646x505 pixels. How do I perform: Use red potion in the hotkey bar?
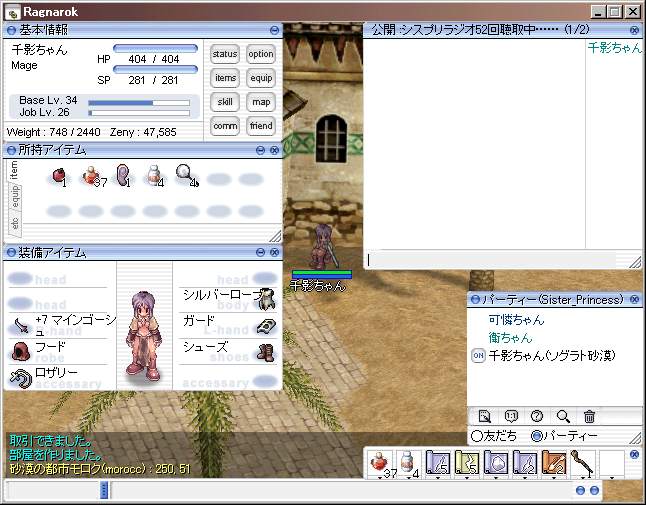tap(380, 463)
